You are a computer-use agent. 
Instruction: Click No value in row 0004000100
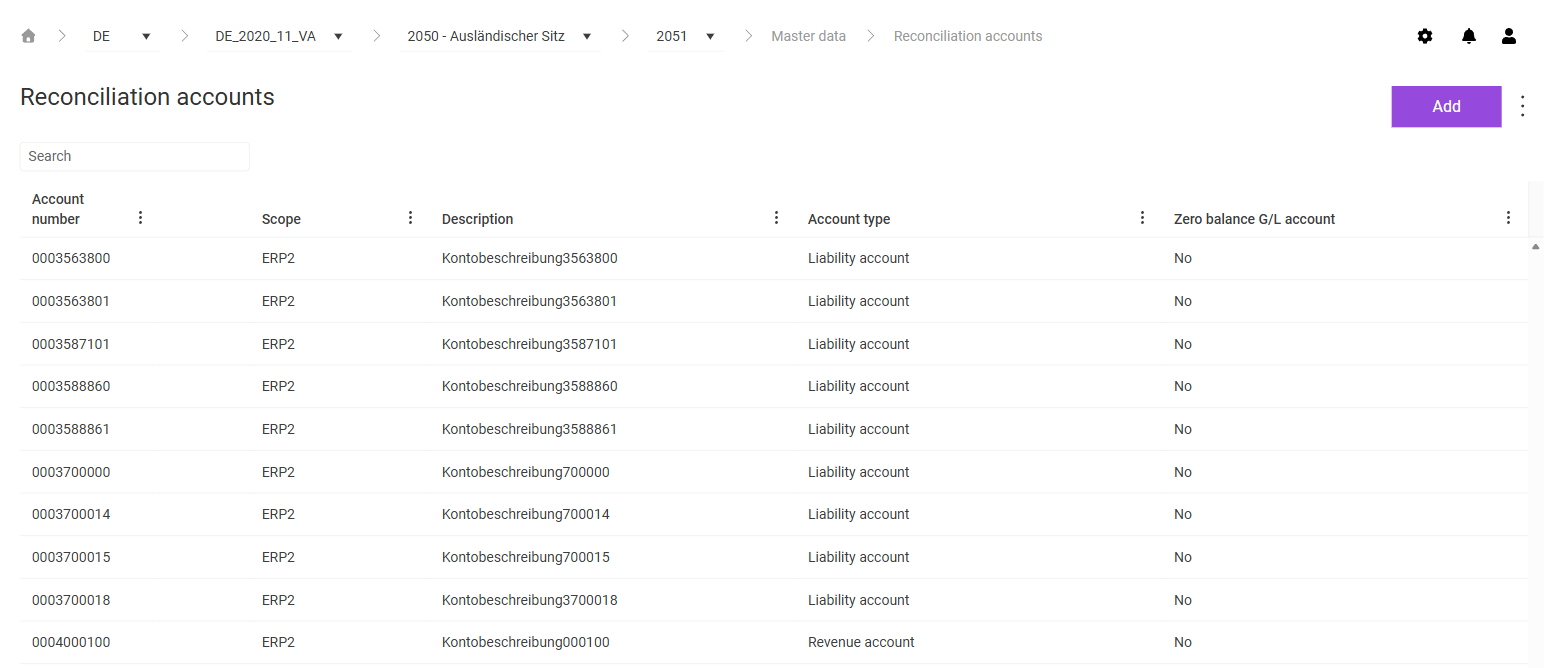click(1183, 642)
